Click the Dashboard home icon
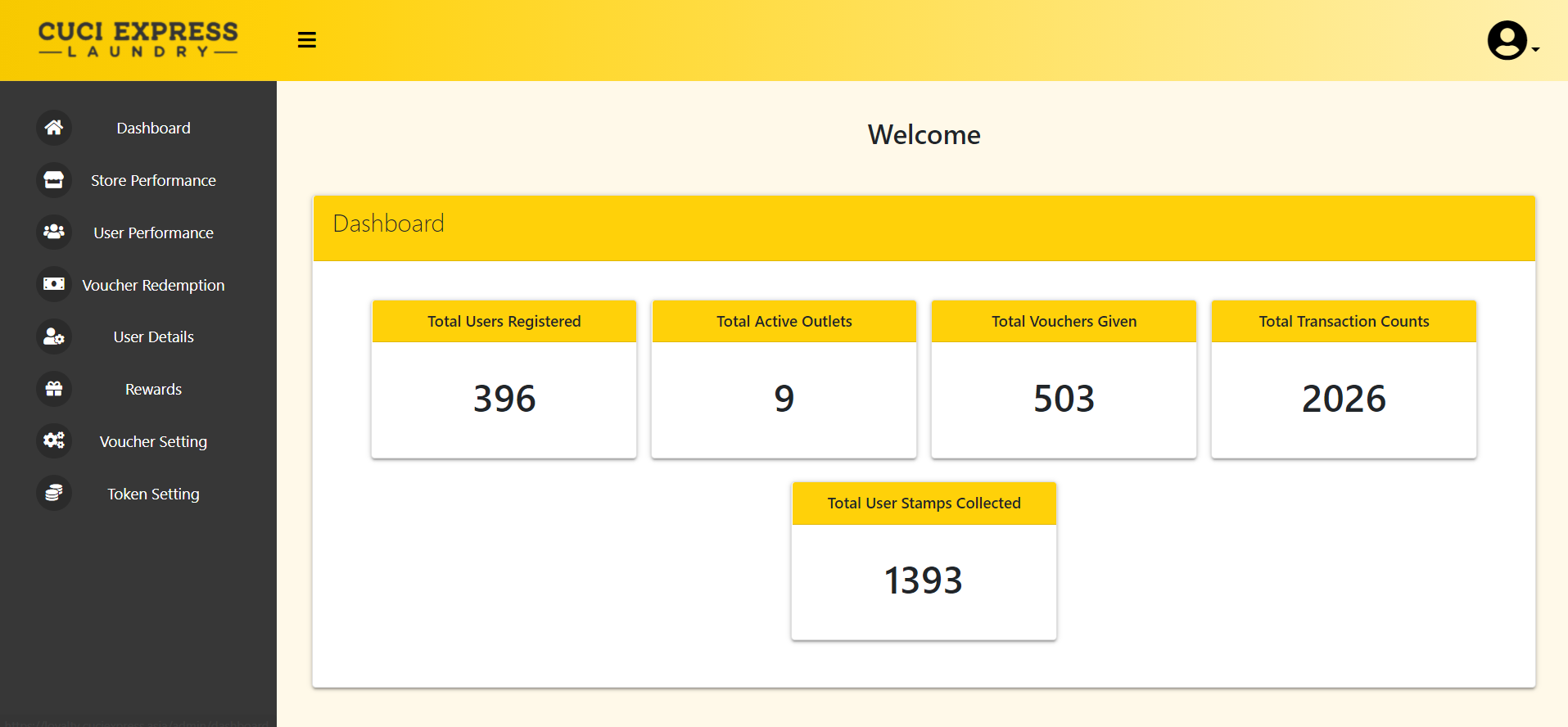Viewport: 1568px width, 727px height. click(54, 128)
